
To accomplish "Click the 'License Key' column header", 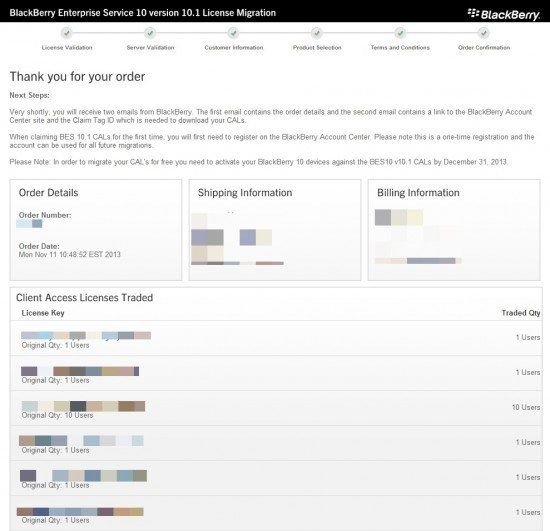I will 43,313.
